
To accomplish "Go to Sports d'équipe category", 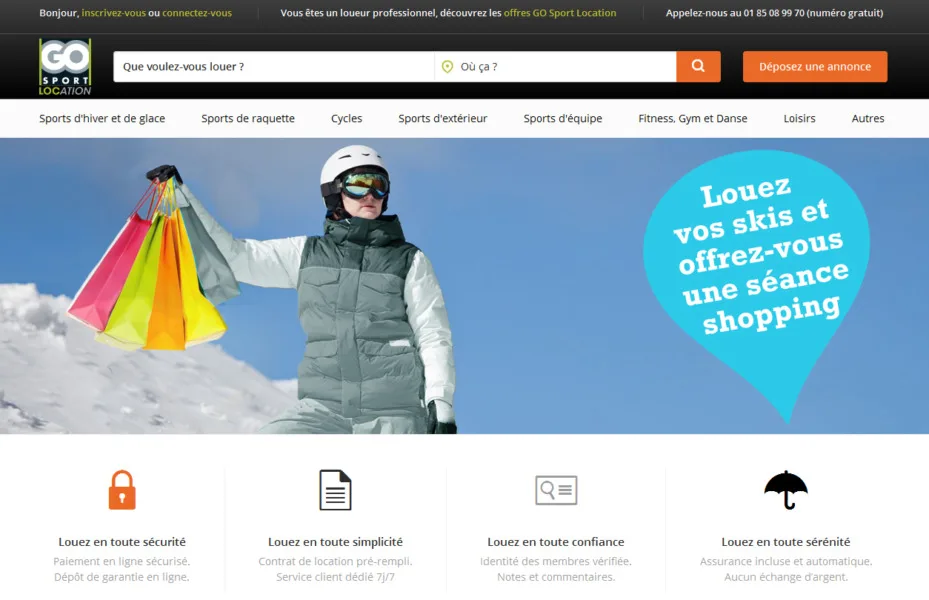I will 563,118.
